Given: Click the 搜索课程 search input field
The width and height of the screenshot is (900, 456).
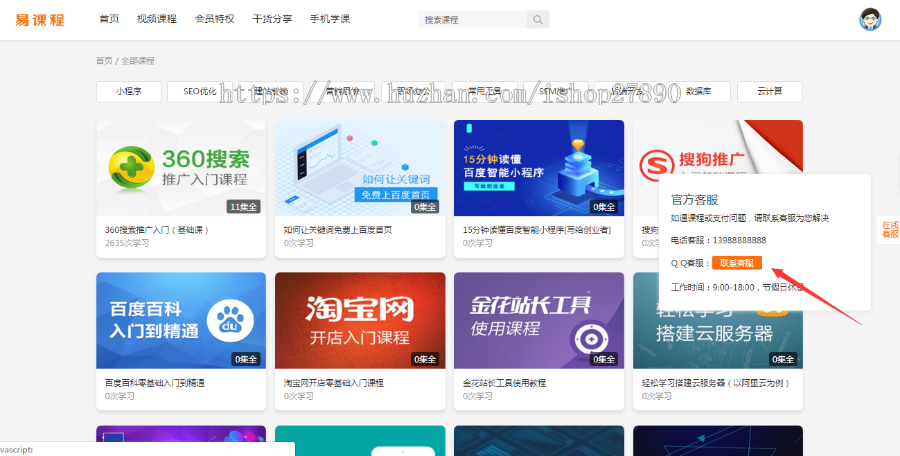Looking at the screenshot, I should tap(472, 19).
